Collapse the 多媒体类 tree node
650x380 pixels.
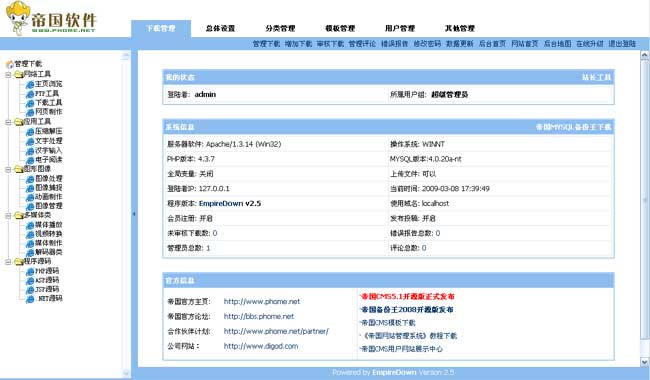[x=8, y=216]
